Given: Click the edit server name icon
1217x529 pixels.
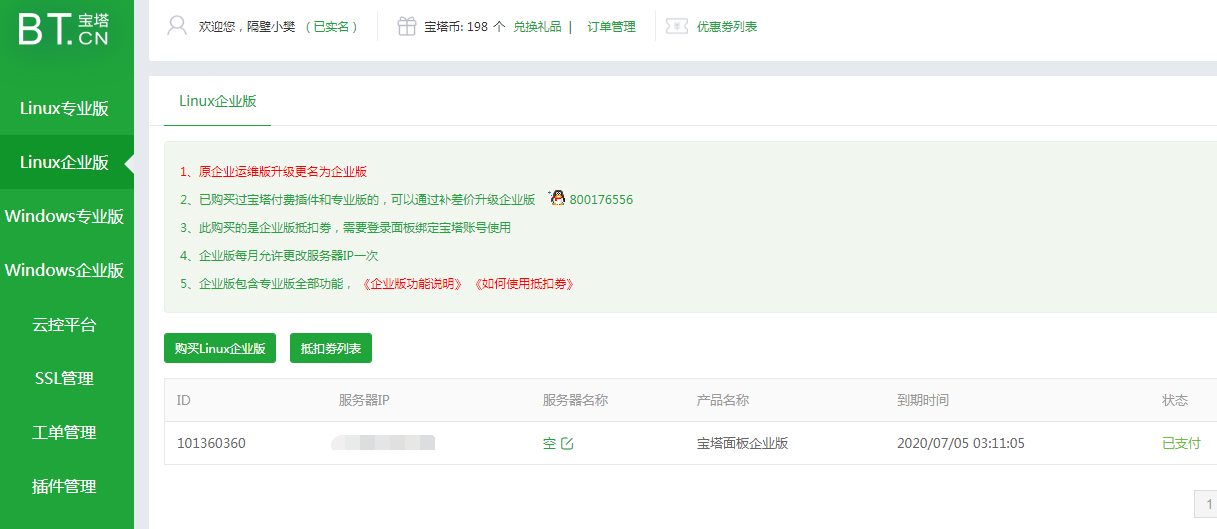Looking at the screenshot, I should pyautogui.click(x=568, y=443).
